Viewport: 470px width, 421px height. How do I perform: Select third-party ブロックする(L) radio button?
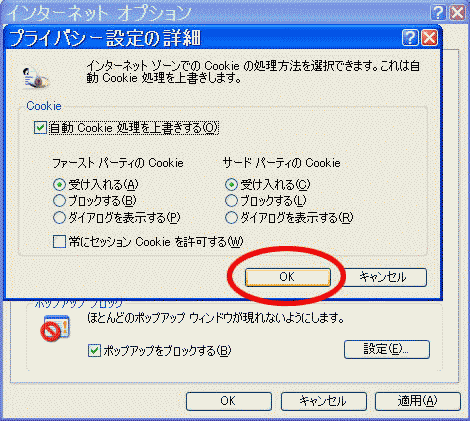coord(231,201)
